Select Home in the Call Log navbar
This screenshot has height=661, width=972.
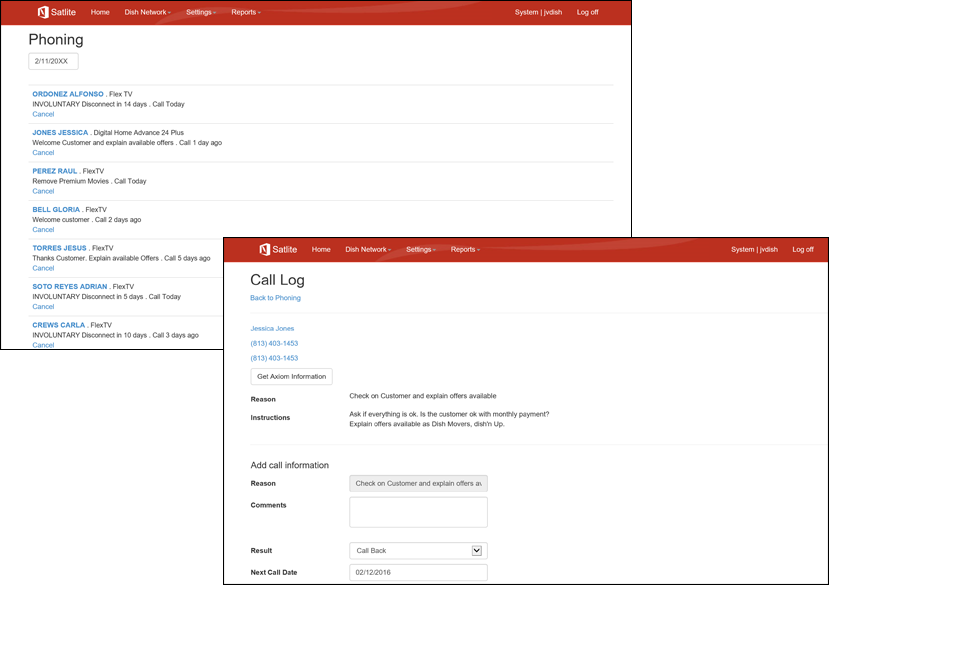pos(321,249)
